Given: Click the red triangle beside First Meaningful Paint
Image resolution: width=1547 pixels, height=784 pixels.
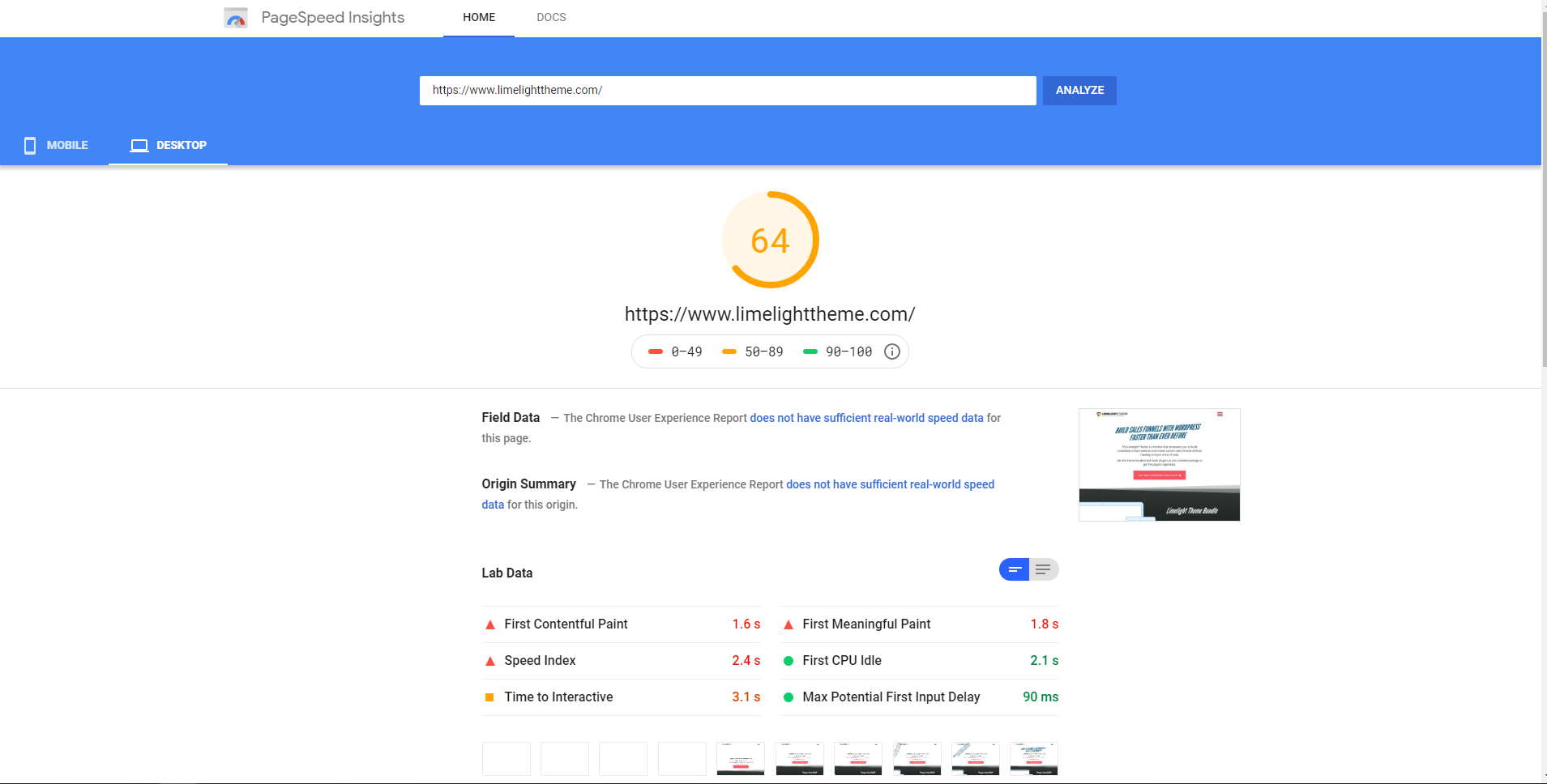Looking at the screenshot, I should click(788, 624).
